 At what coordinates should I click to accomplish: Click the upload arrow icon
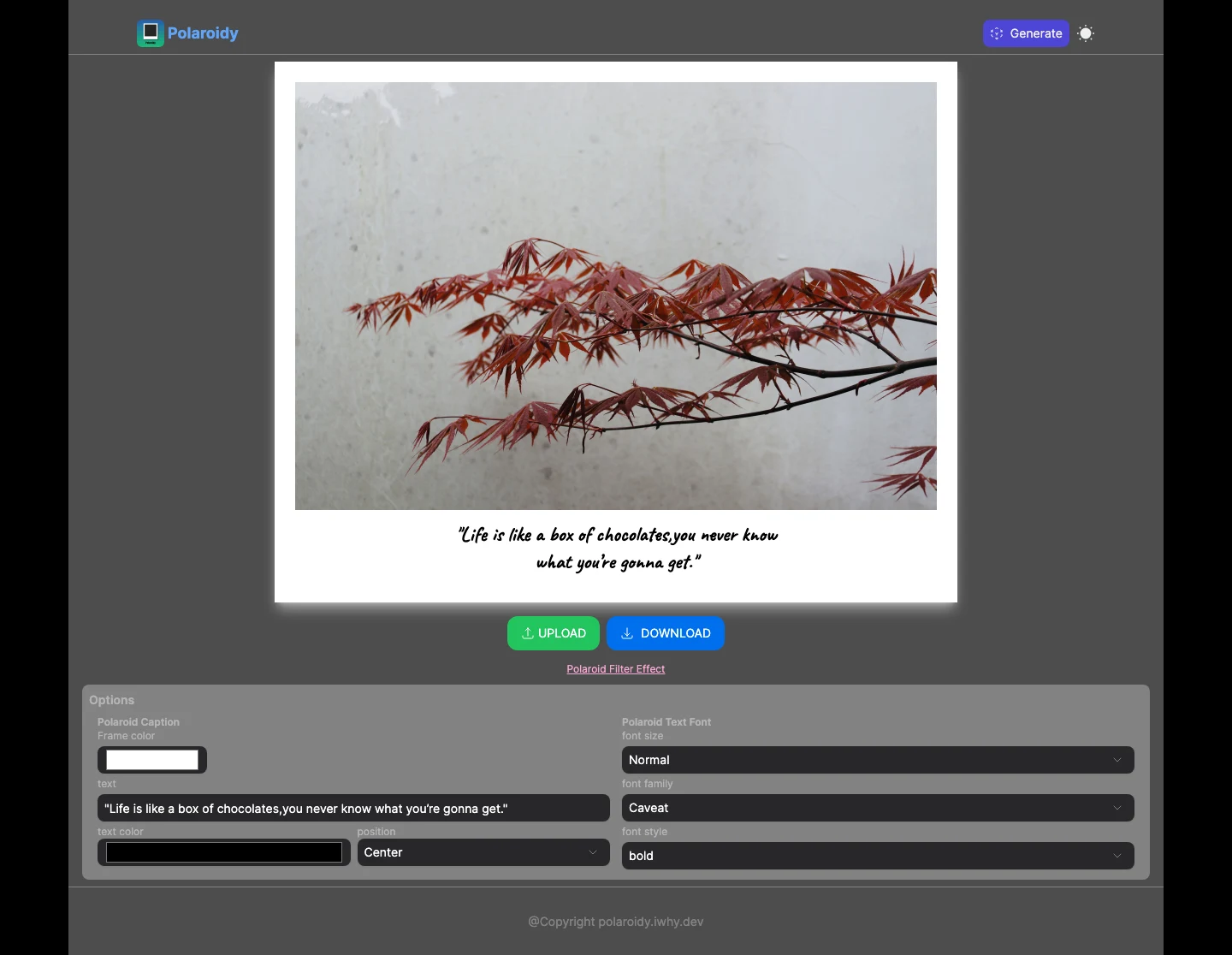528,633
